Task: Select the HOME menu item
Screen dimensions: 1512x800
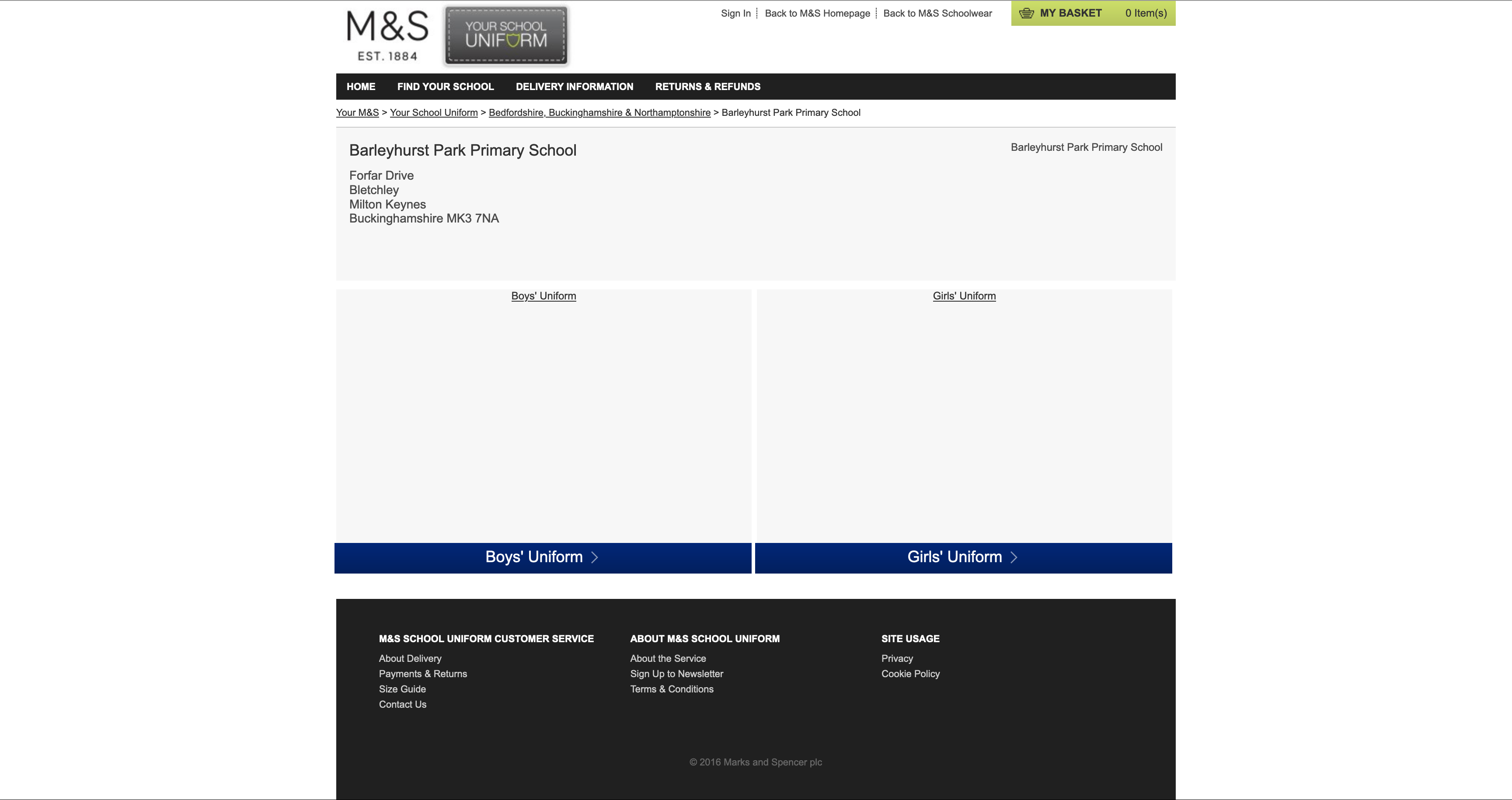Action: pyautogui.click(x=361, y=86)
